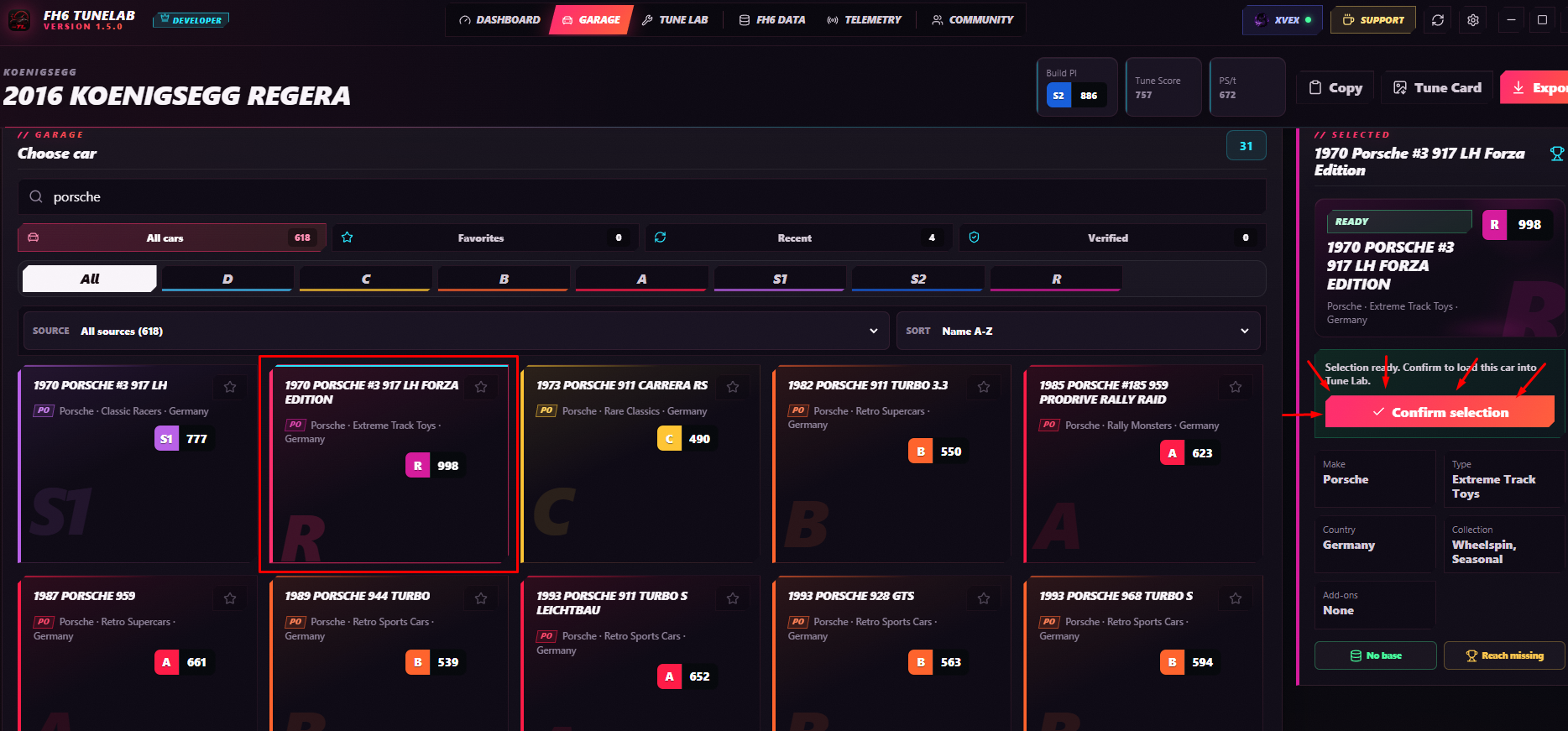Image resolution: width=1568 pixels, height=731 pixels.
Task: Favorite the 1989 Porsche 944 Turbo
Action: click(x=481, y=598)
